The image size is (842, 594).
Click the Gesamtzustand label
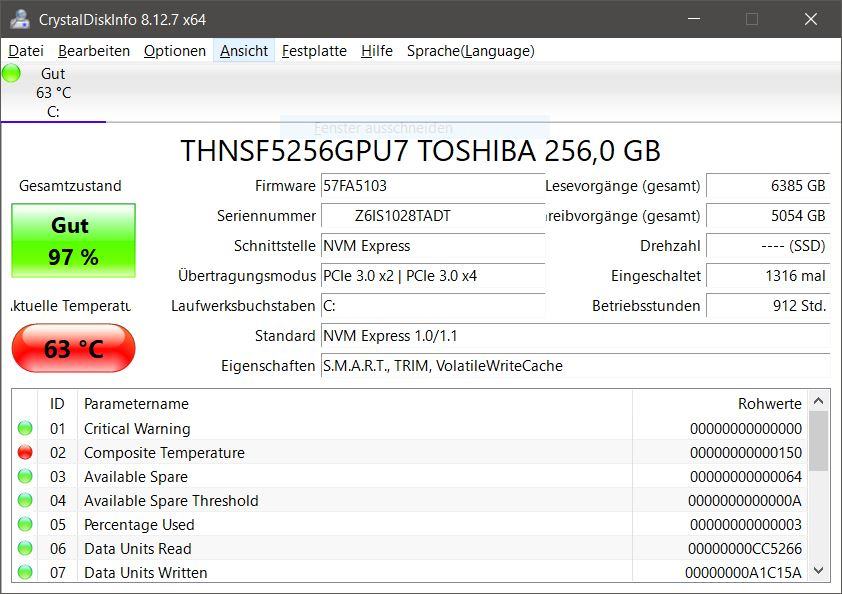pyautogui.click(x=70, y=186)
